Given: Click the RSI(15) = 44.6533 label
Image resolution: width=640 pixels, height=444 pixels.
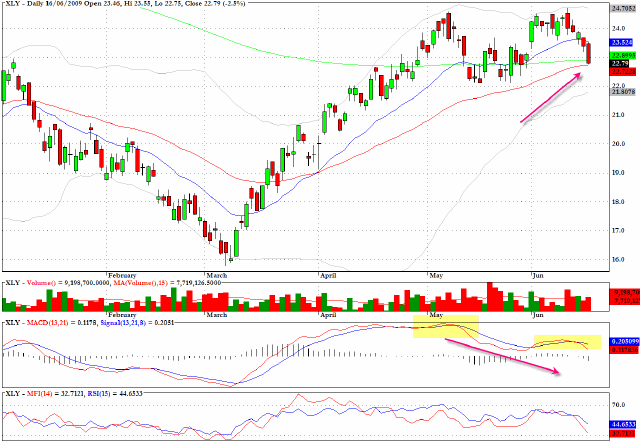Looking at the screenshot, I should 115,393.
